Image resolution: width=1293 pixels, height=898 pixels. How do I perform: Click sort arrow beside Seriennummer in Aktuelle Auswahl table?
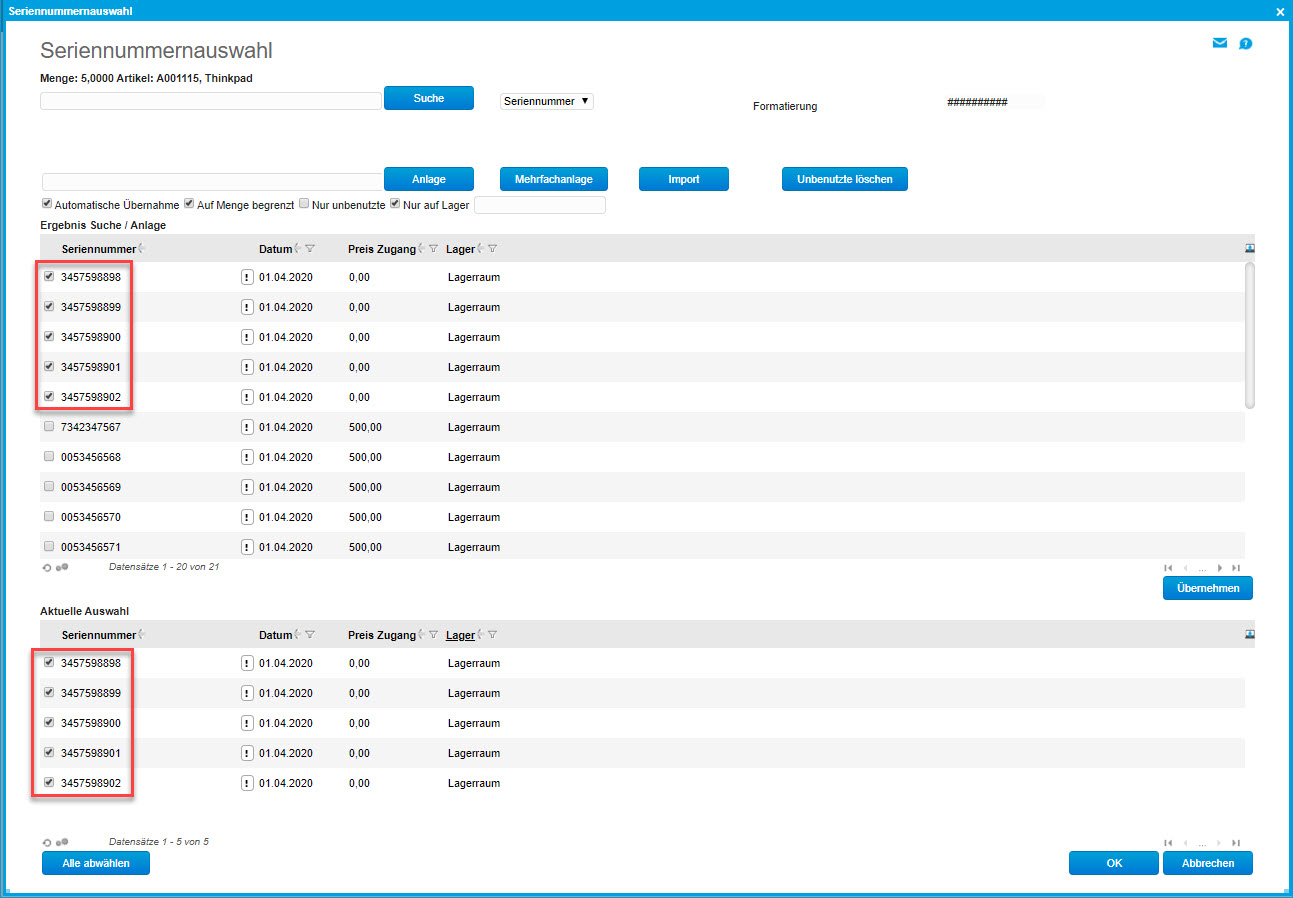(x=141, y=635)
